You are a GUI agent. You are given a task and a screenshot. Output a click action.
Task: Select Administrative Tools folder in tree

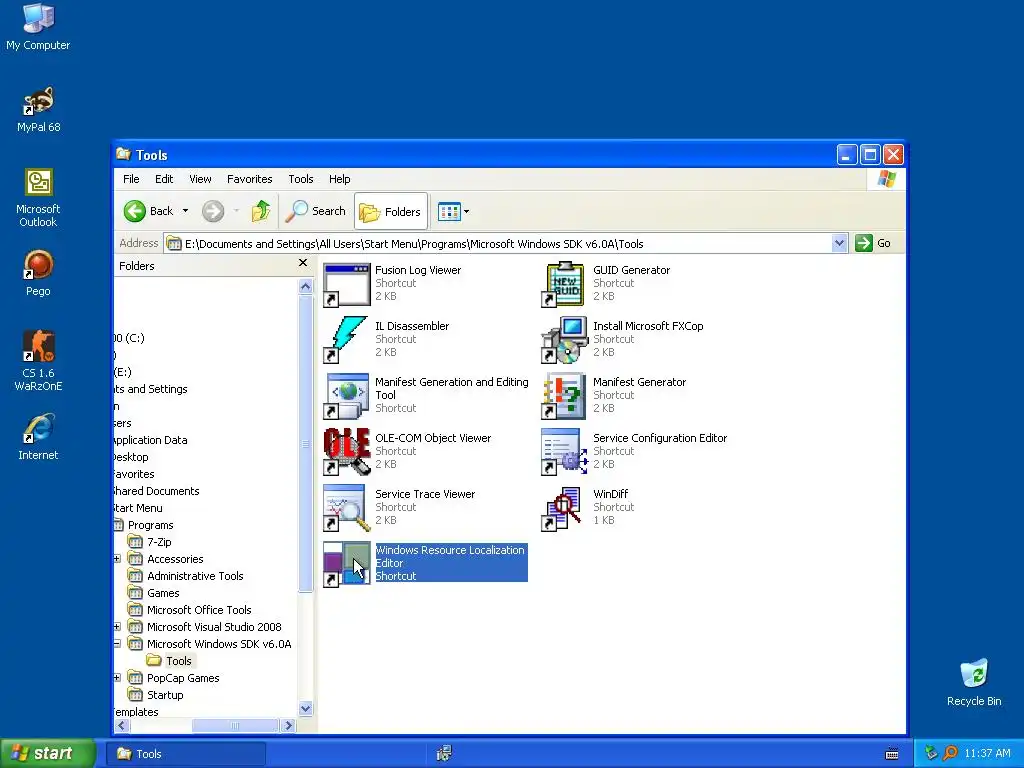pyautogui.click(x=186, y=576)
